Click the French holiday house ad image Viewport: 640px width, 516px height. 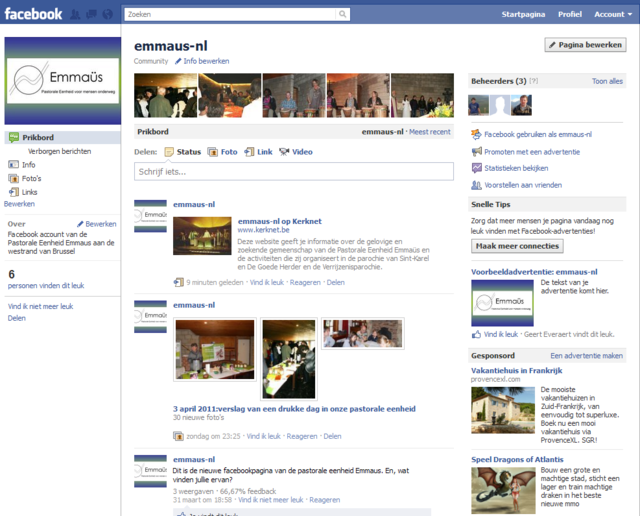coord(503,410)
